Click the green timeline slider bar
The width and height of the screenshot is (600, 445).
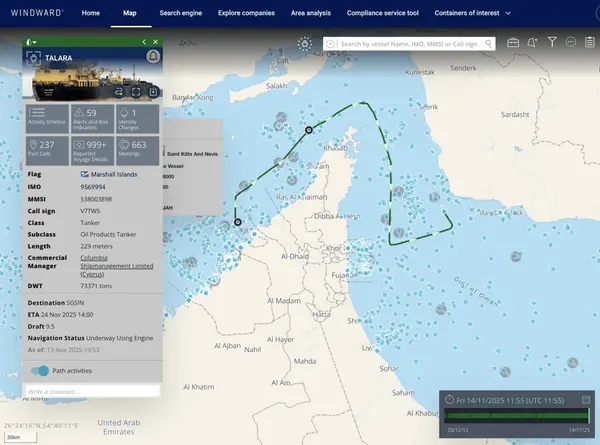(515, 415)
